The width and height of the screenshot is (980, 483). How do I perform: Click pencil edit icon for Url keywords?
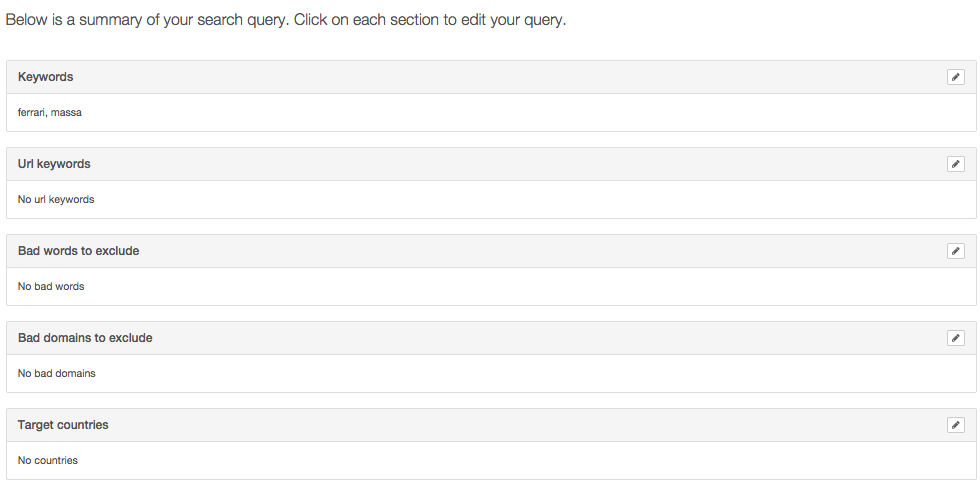955,164
